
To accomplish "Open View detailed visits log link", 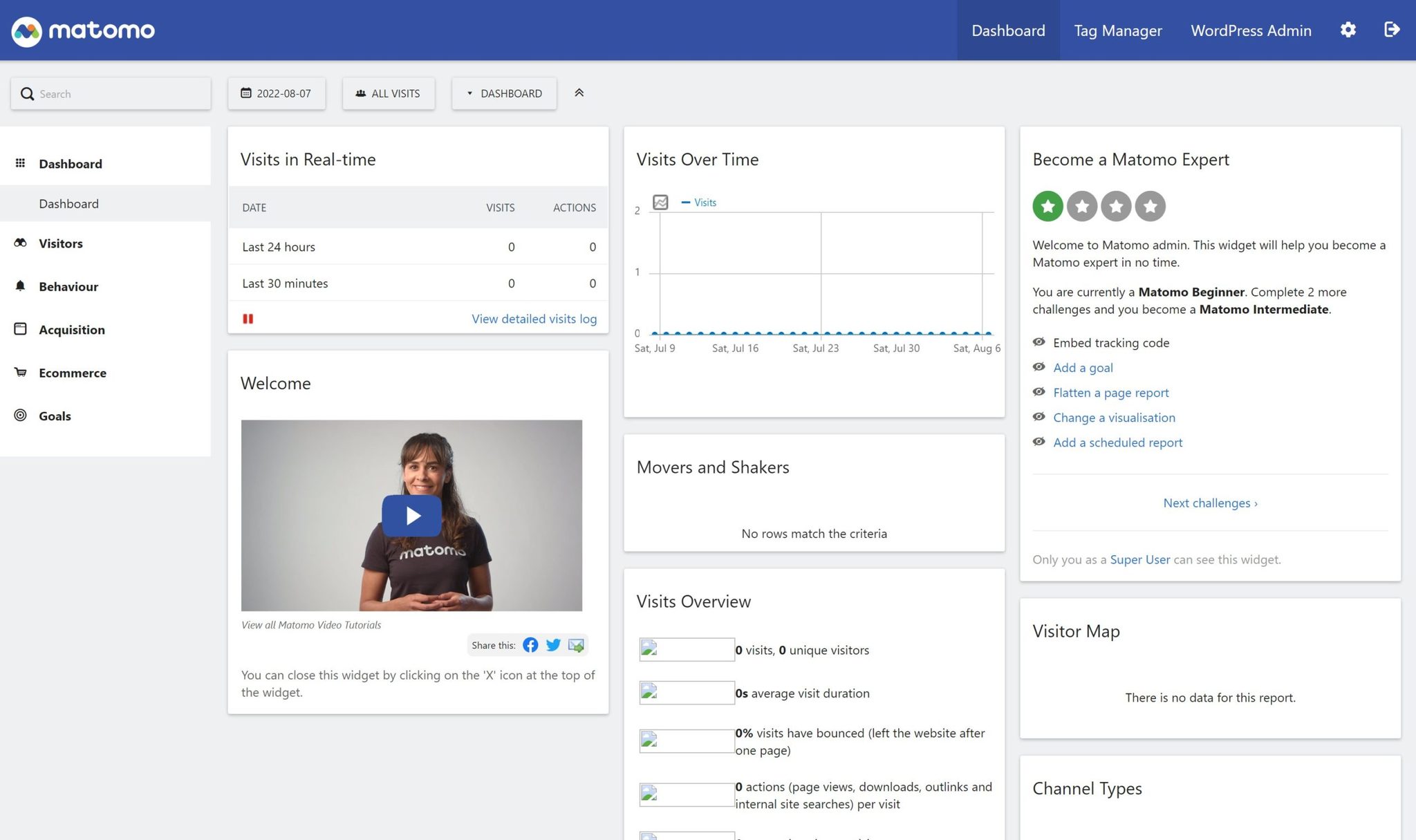I will (534, 319).
